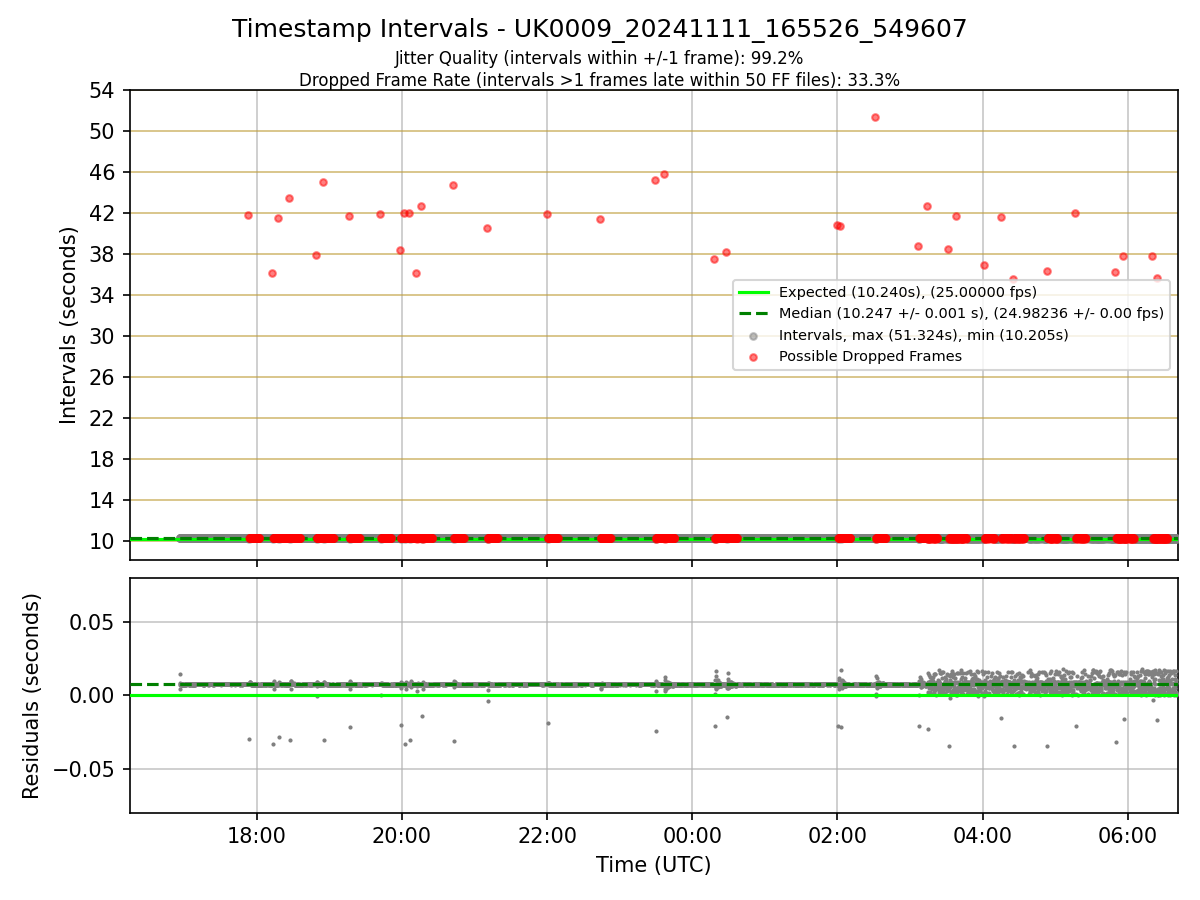The width and height of the screenshot is (1200, 900).
Task: Click the Intervals (seconds) y-axis label
Action: [68, 325]
